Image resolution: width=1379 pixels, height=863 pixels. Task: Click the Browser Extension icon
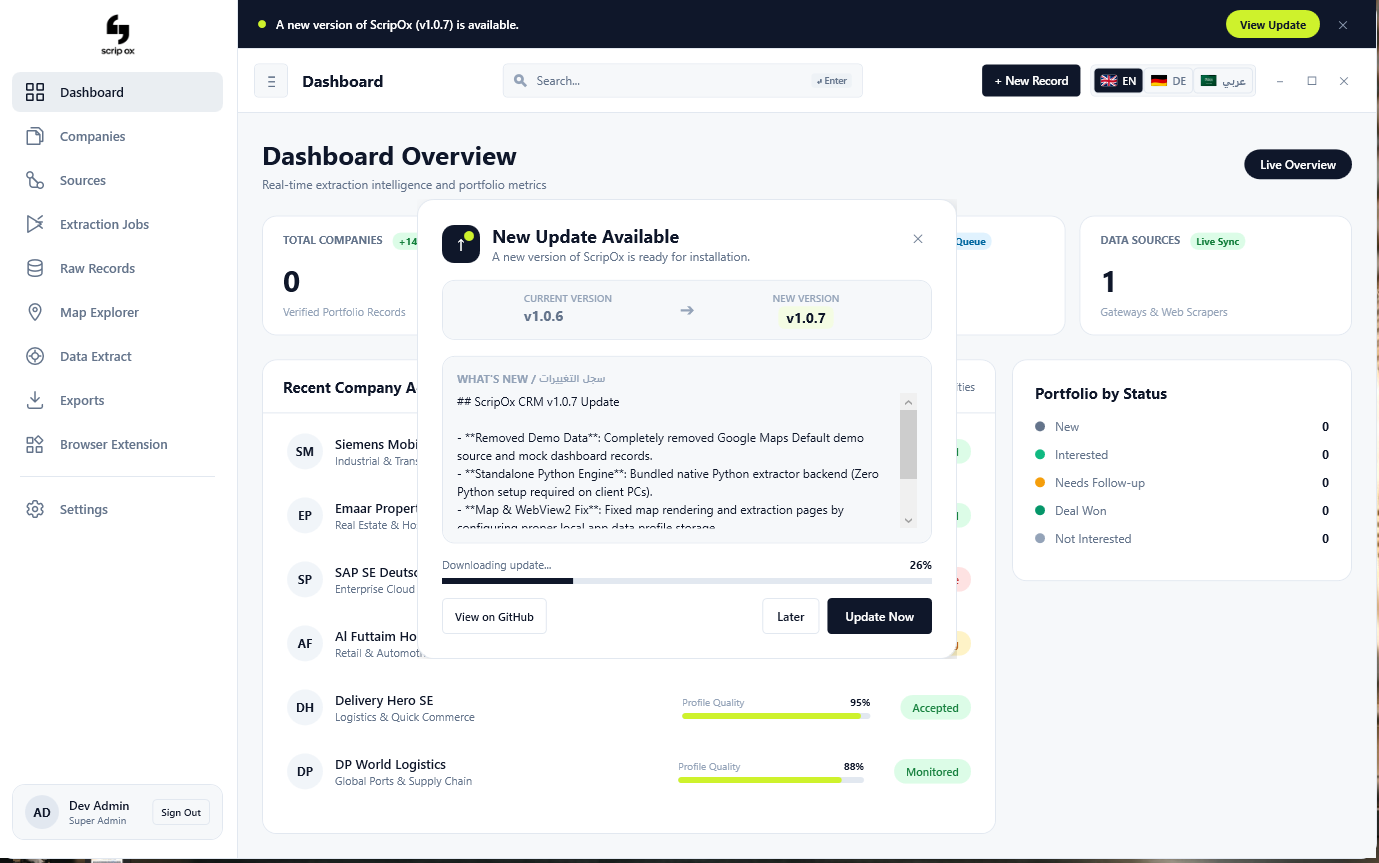tap(35, 444)
